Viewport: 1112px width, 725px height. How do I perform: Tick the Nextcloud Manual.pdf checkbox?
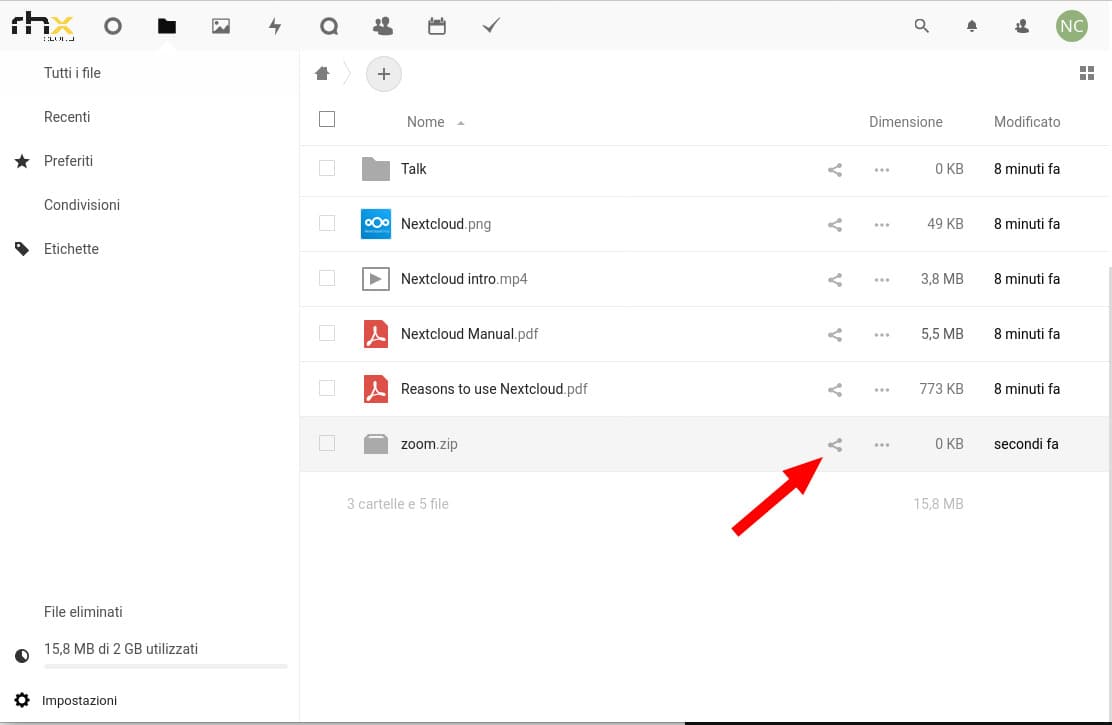click(x=327, y=333)
